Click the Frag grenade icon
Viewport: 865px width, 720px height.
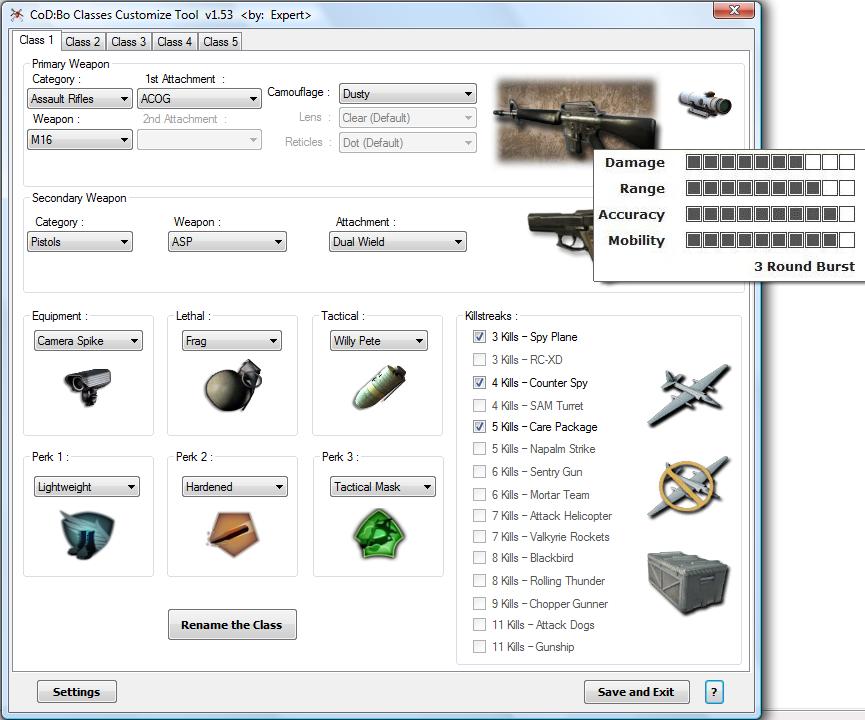[x=233, y=385]
